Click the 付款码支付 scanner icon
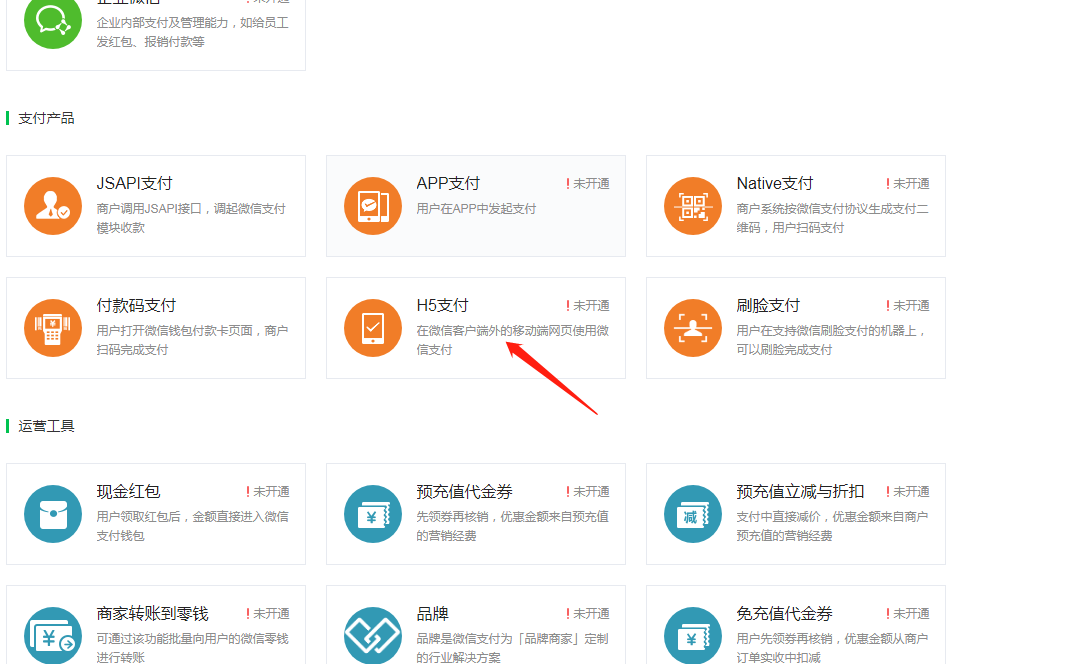Viewport: 1085px width, 664px height. click(x=52, y=328)
